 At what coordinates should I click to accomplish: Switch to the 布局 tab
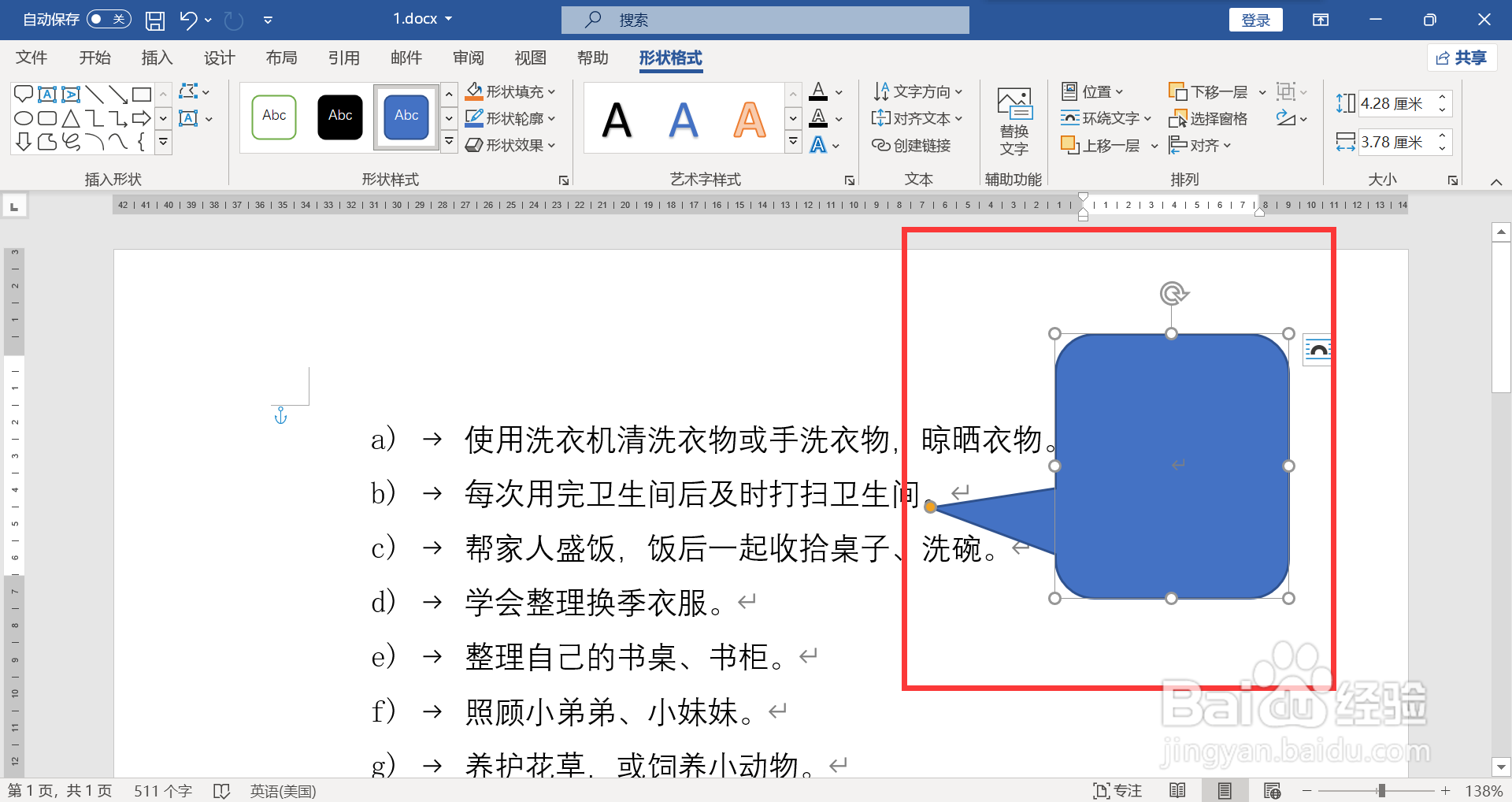[282, 58]
